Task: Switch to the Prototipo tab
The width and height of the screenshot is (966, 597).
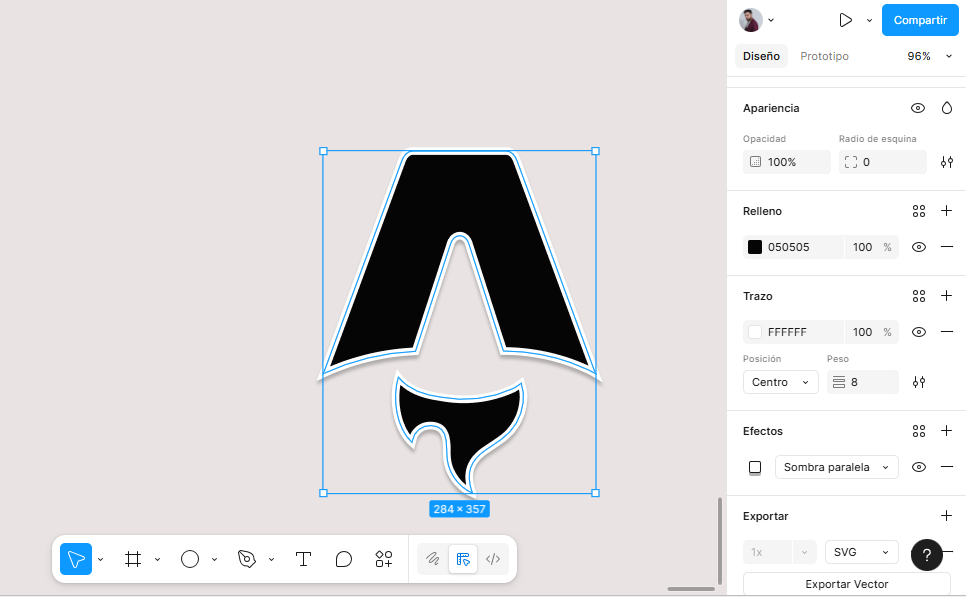Action: (824, 56)
